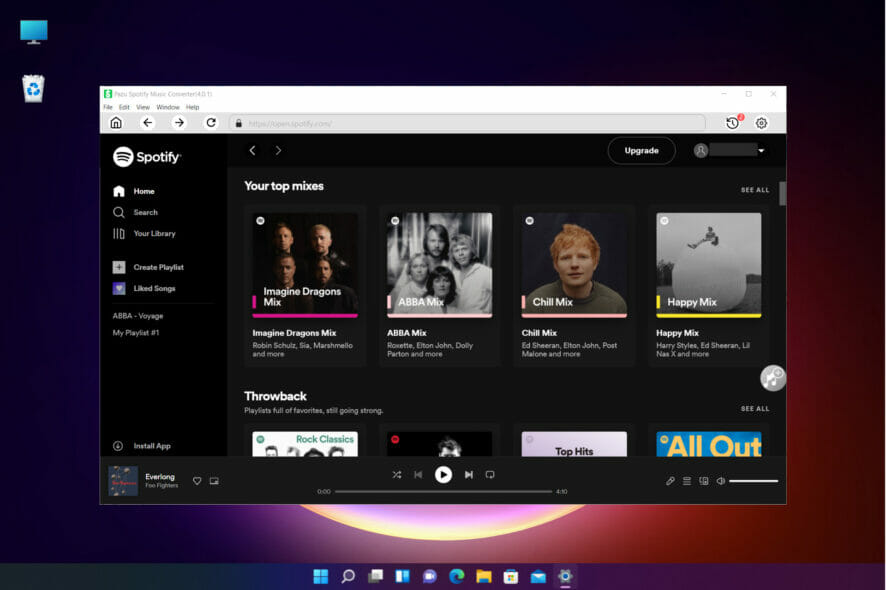The height and width of the screenshot is (590, 886).
Task: Click SEE ALL for Throwback
Action: [x=755, y=408]
